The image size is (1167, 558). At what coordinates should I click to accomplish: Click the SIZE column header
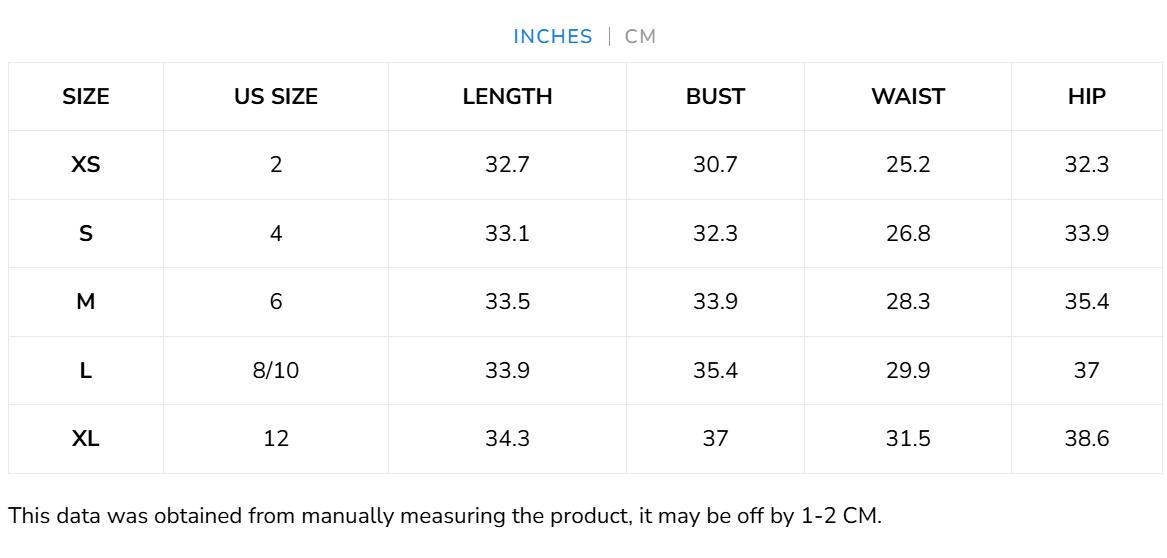86,97
